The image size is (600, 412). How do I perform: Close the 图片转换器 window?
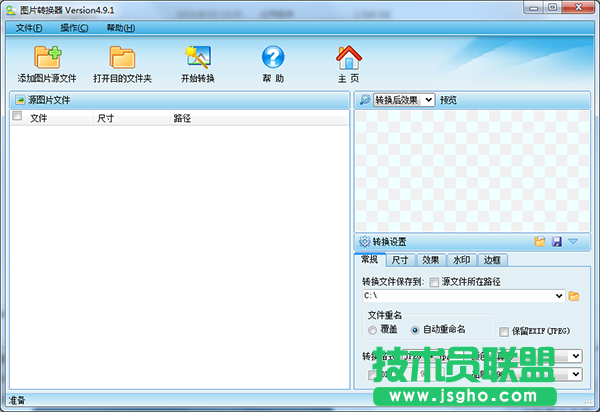point(579,7)
